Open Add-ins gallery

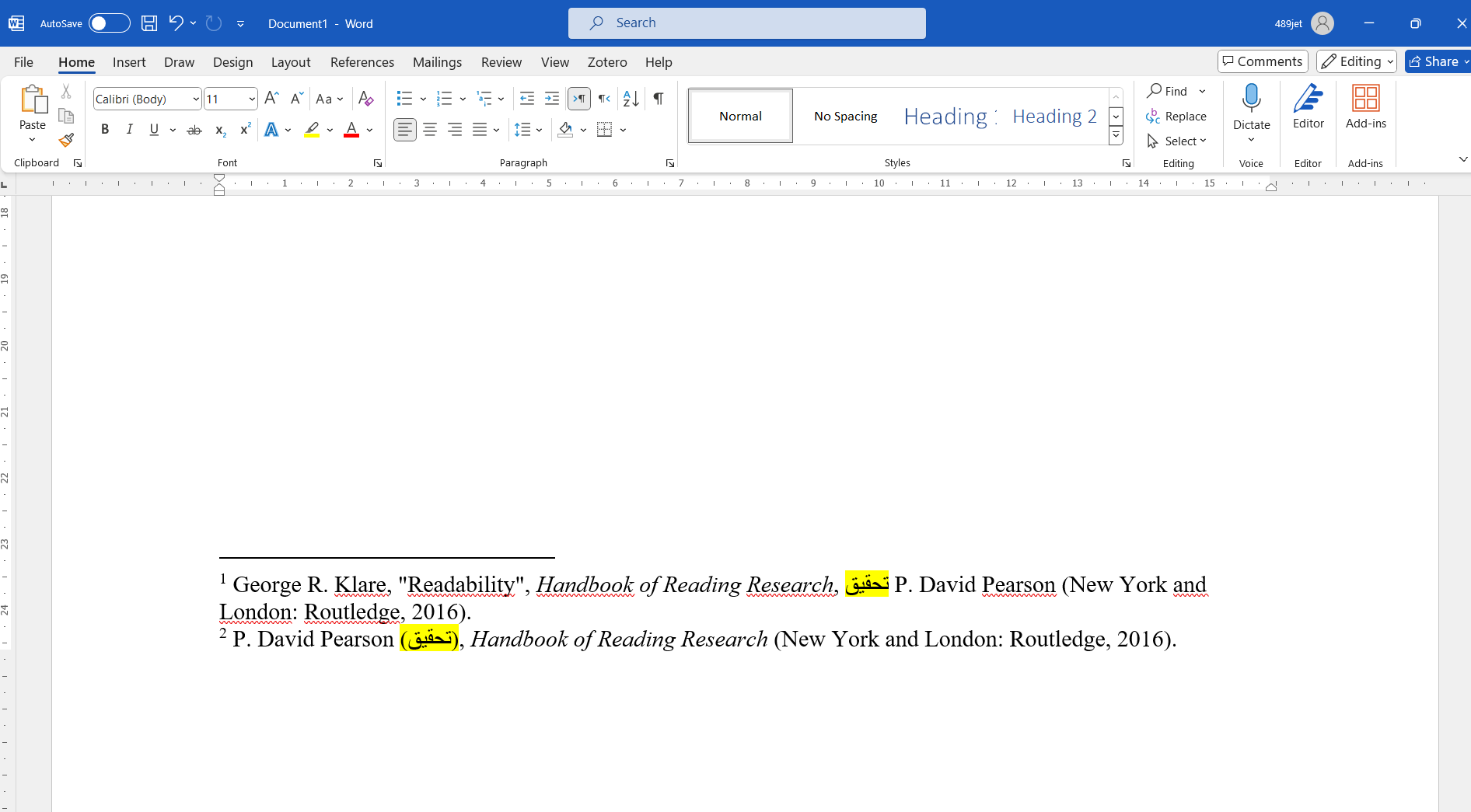click(1365, 106)
